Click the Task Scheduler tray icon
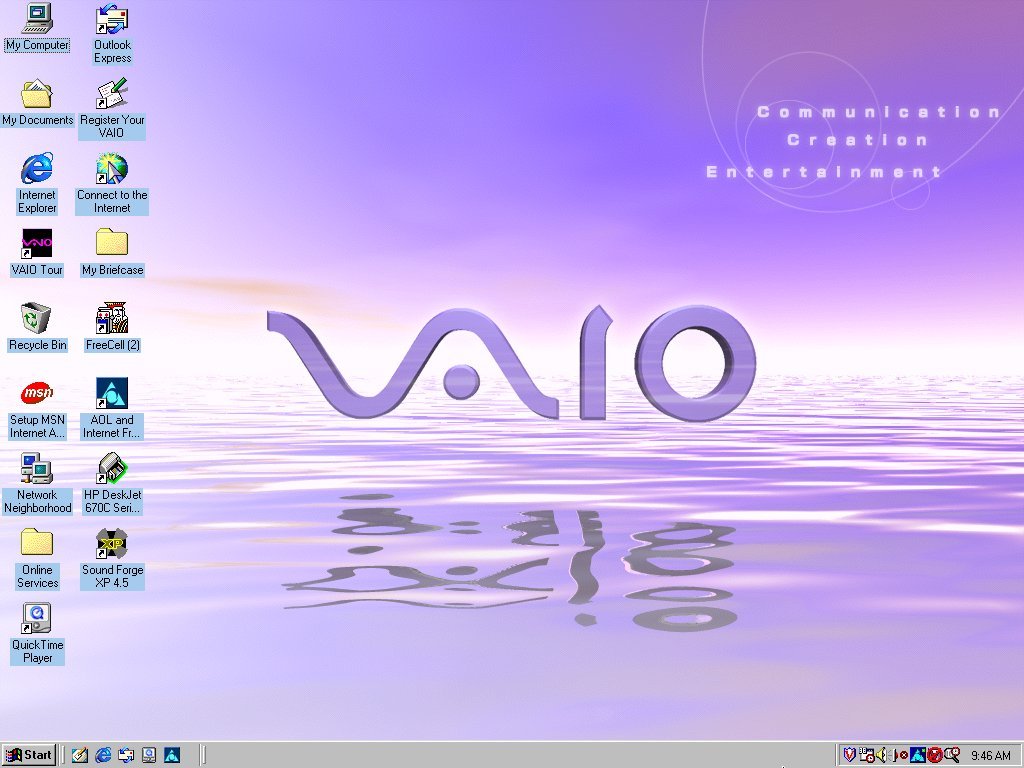The height and width of the screenshot is (768, 1024). click(x=867, y=755)
